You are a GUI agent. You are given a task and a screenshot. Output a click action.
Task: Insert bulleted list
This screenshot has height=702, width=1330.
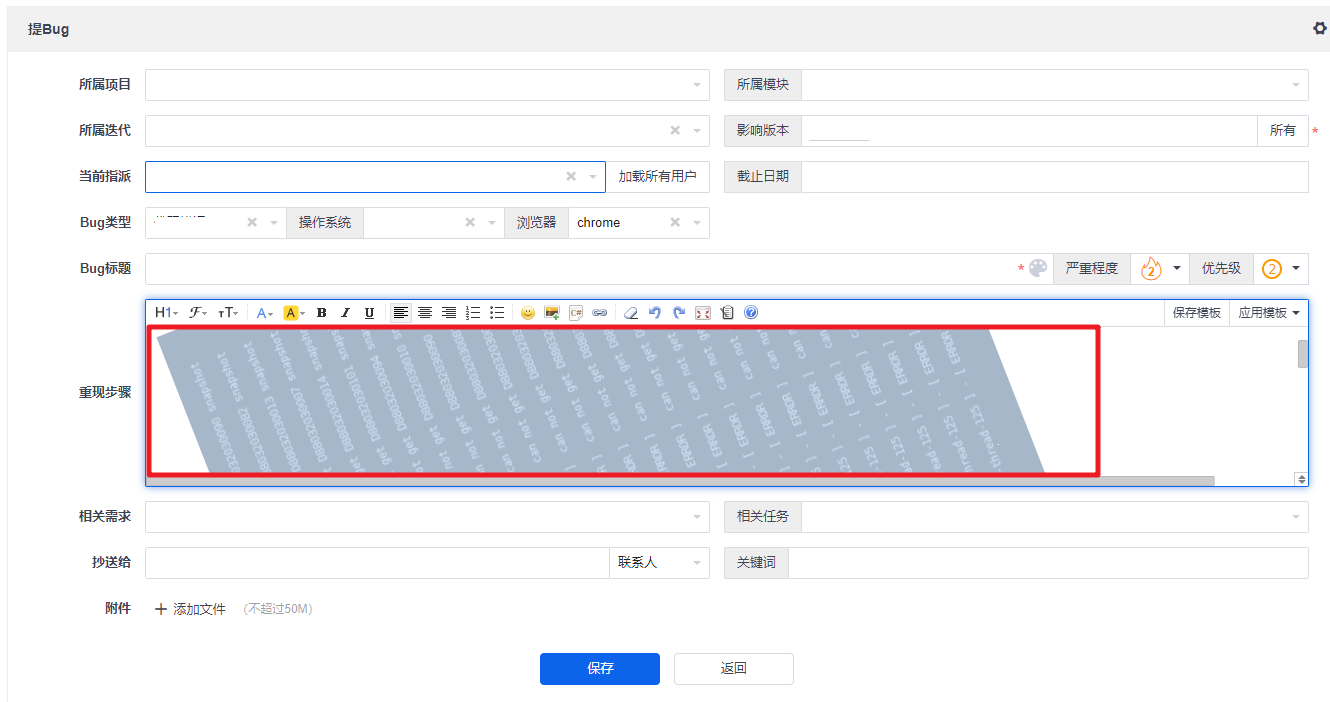(x=497, y=313)
